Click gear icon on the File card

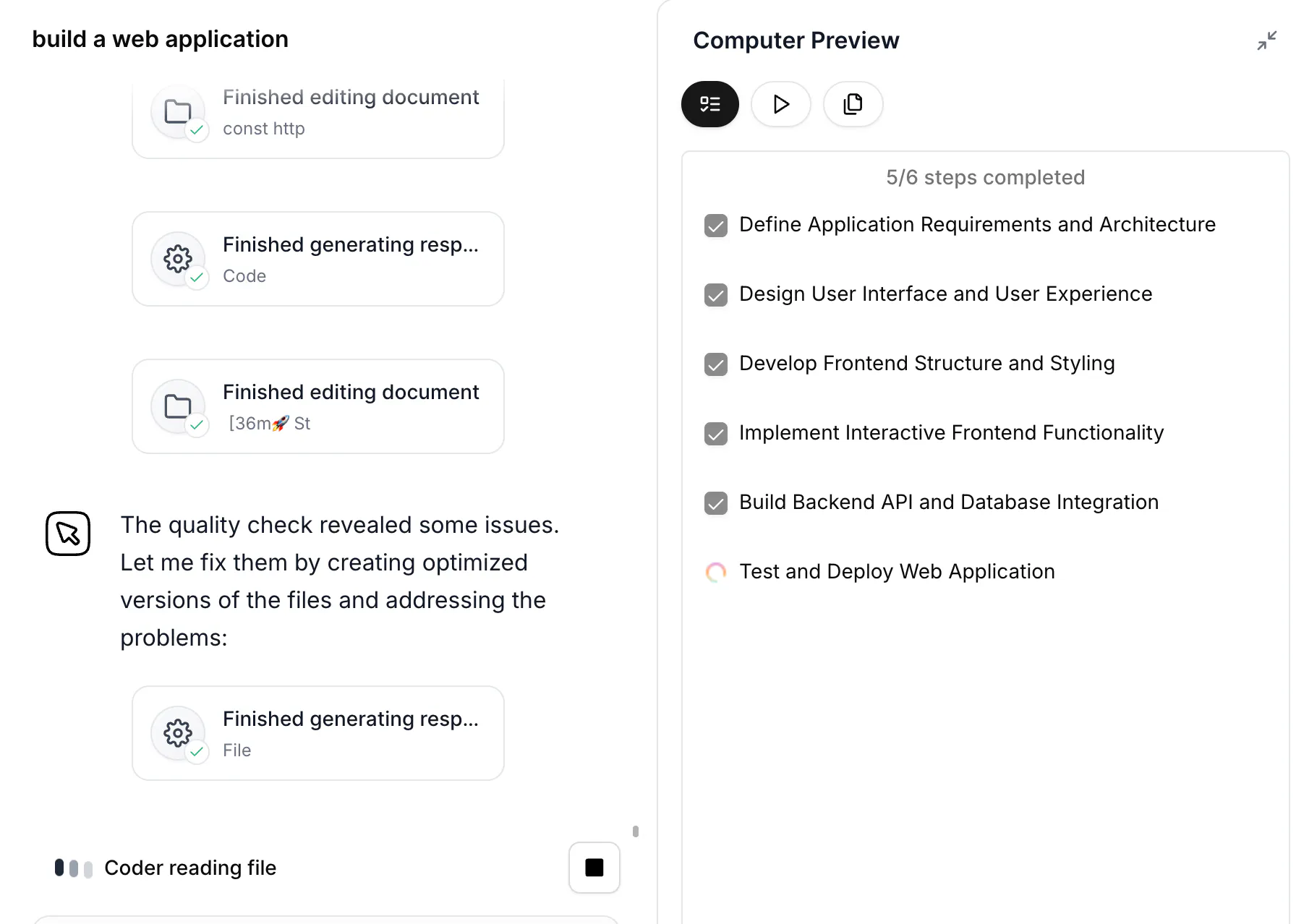(x=178, y=733)
